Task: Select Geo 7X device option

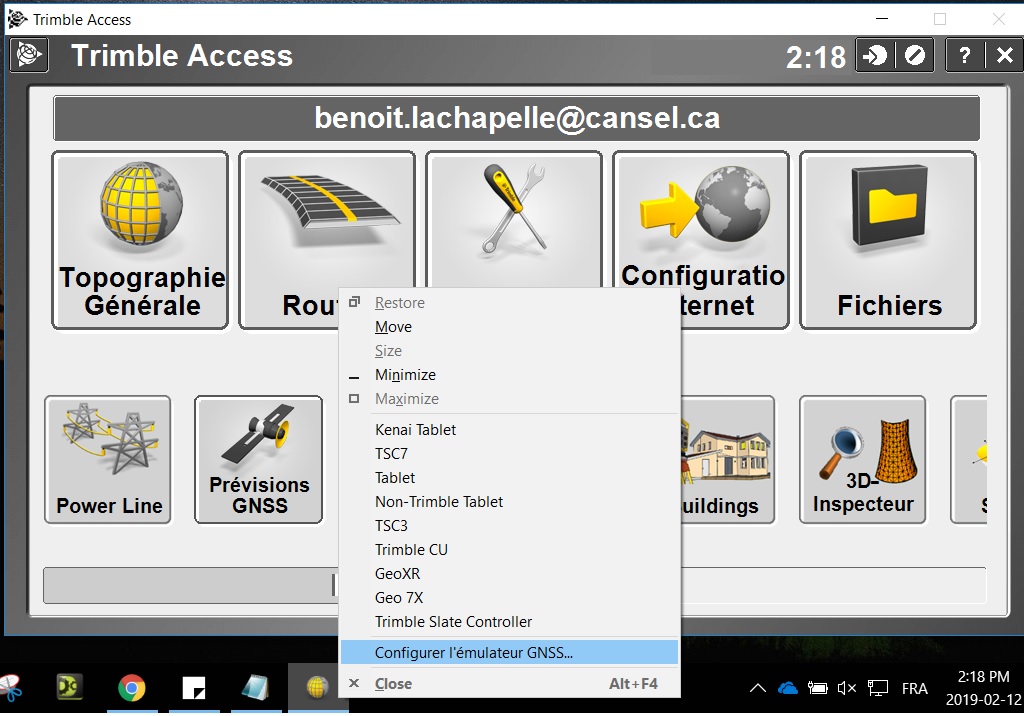Action: pyautogui.click(x=509, y=598)
